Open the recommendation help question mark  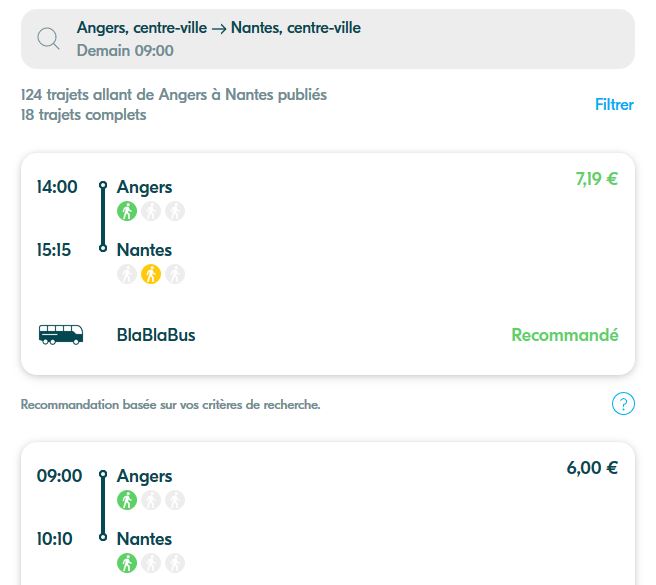click(x=623, y=404)
